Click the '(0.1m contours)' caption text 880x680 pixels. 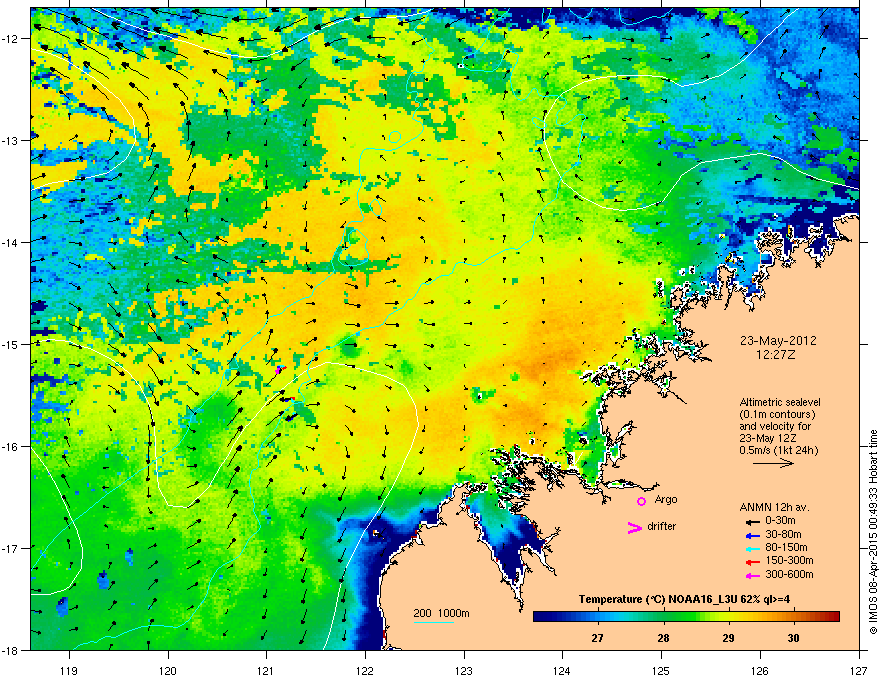[x=777, y=415]
